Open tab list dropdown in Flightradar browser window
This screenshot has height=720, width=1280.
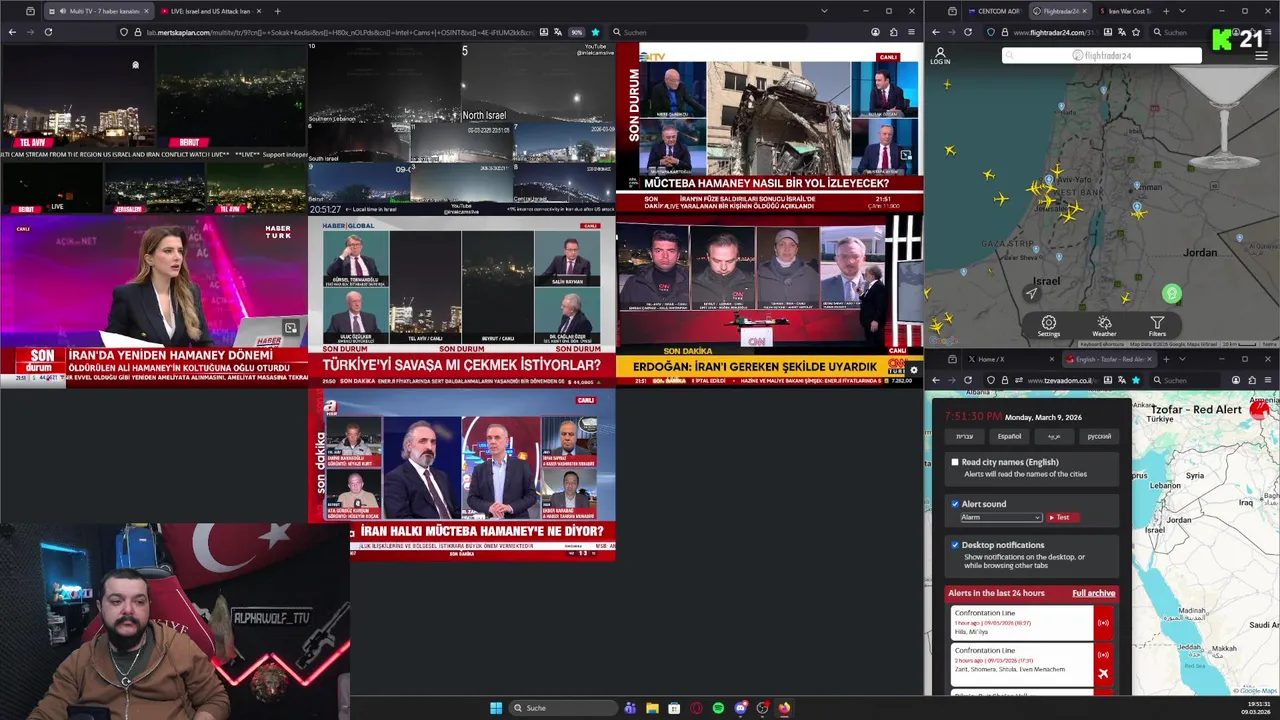1182,11
